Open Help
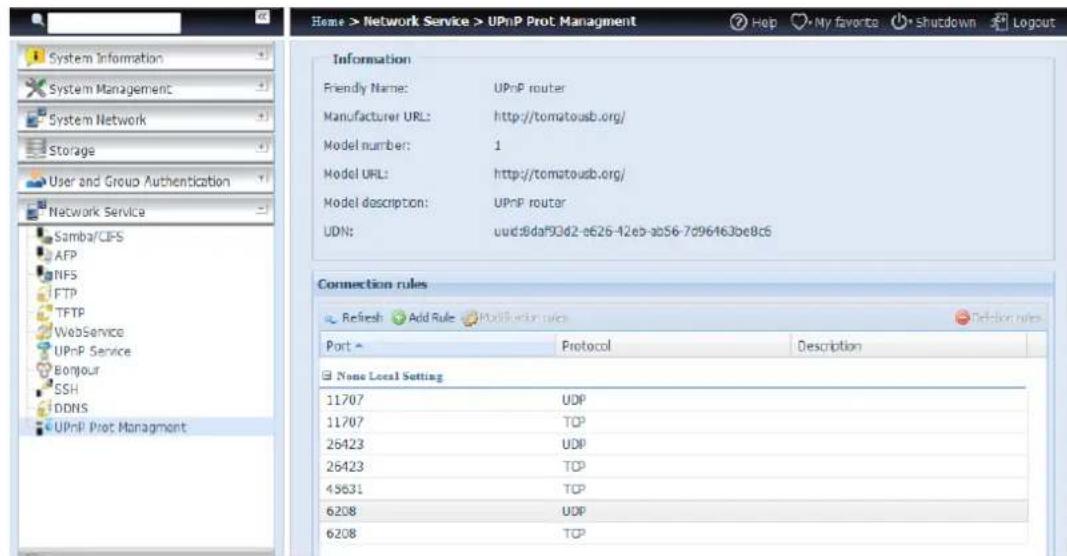Screen dimensions: 1067x556 coord(753,22)
